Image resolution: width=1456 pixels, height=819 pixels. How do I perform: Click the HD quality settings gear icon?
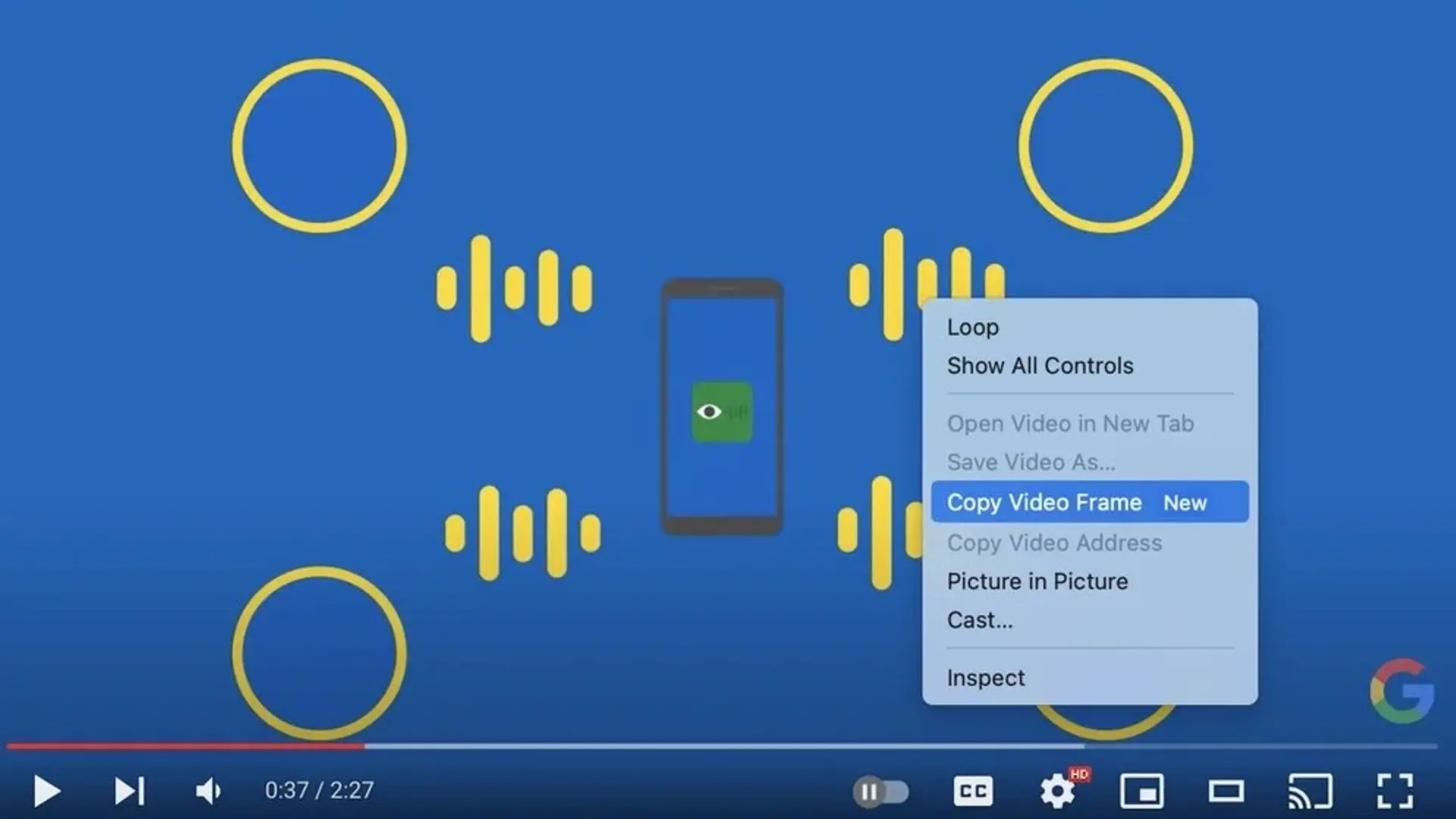coord(1058,790)
